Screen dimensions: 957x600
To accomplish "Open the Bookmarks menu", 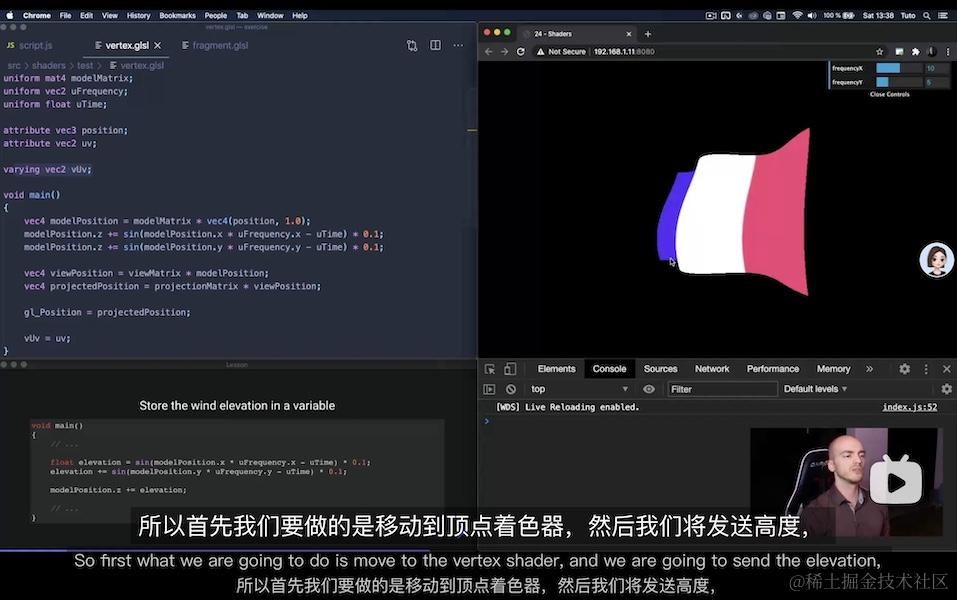I will pyautogui.click(x=178, y=15).
